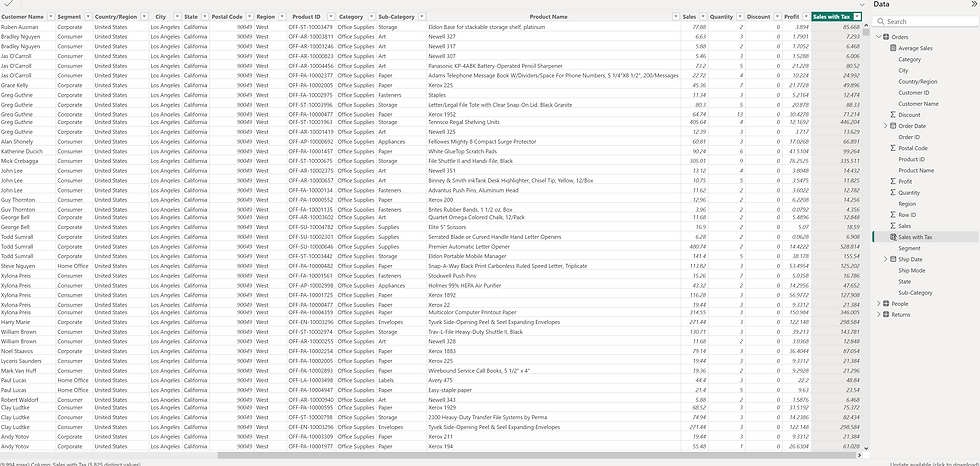Image resolution: width=980 pixels, height=466 pixels.
Task: Open Product Name column filter dropdown
Action: 676,17
